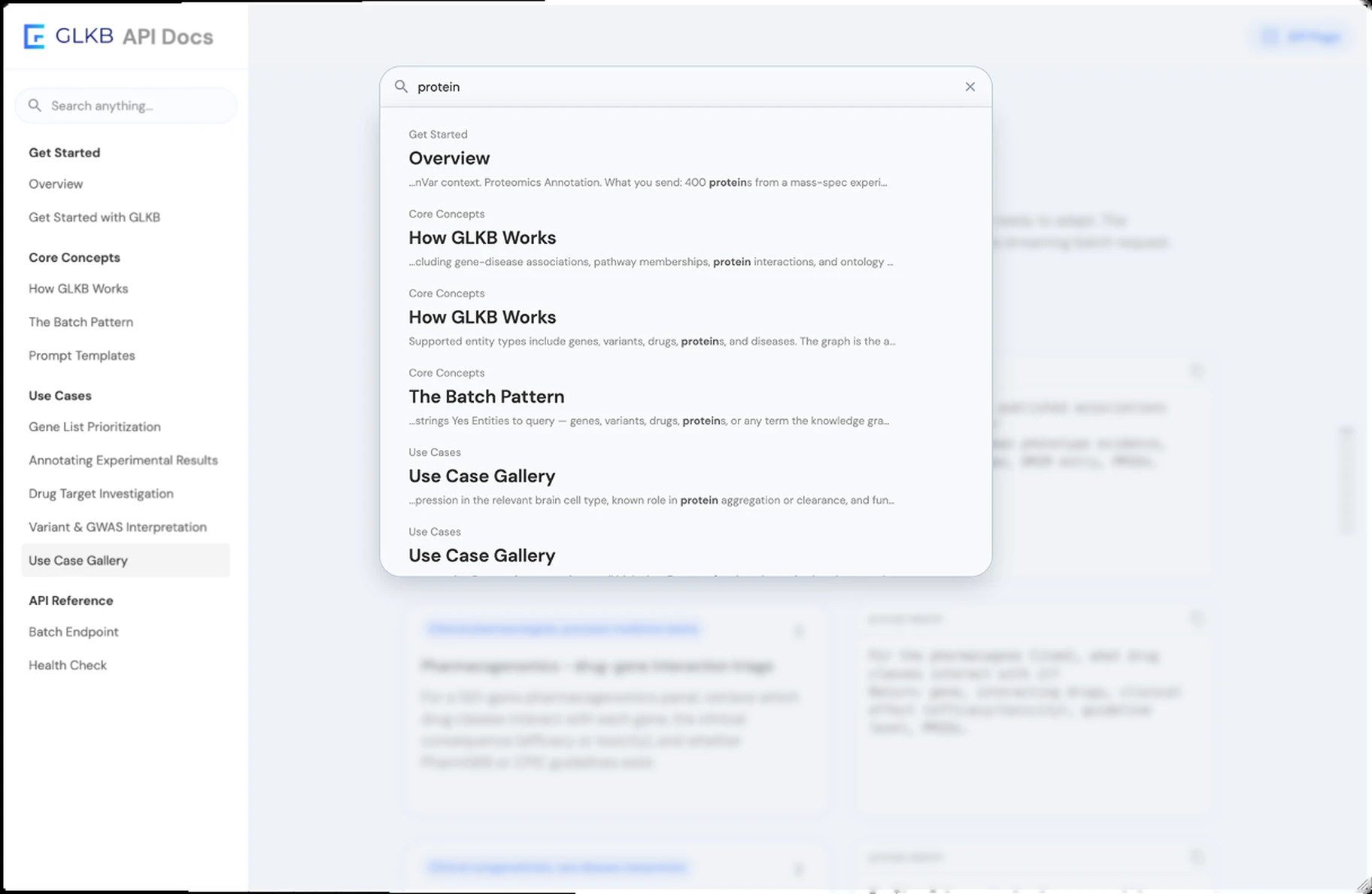Click the 'Core Concepts' sidebar section heading

coord(74,257)
